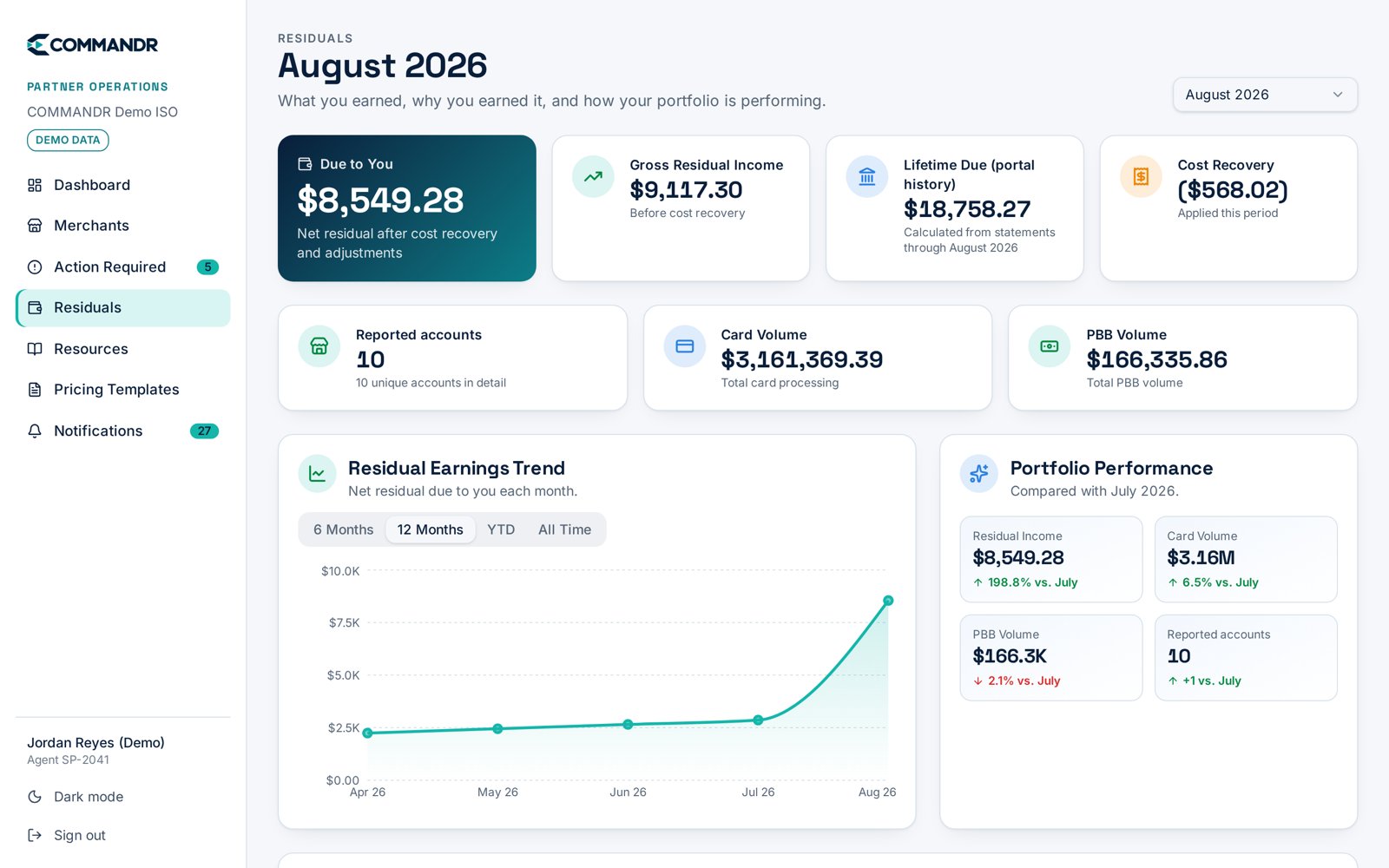Show the All Time trend range
Image resolution: width=1389 pixels, height=868 pixels.
pyautogui.click(x=564, y=529)
